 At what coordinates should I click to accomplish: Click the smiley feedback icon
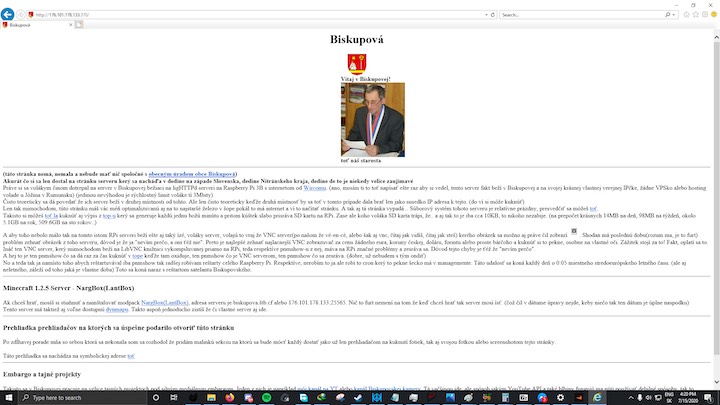[x=714, y=15]
